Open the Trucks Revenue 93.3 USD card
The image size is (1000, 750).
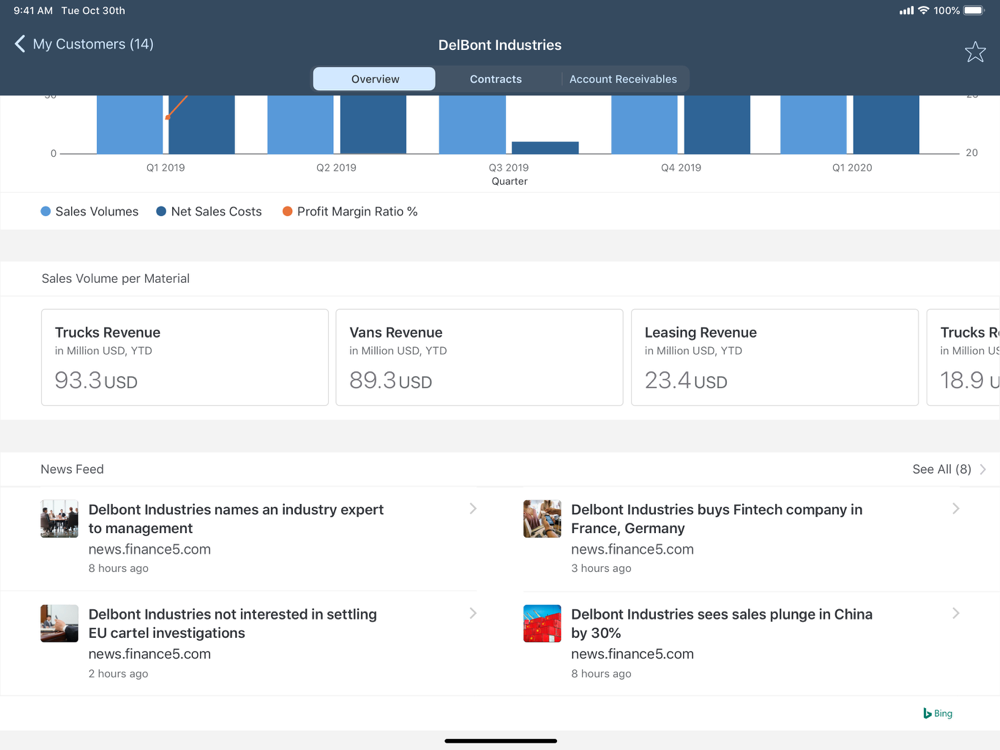[x=185, y=357]
